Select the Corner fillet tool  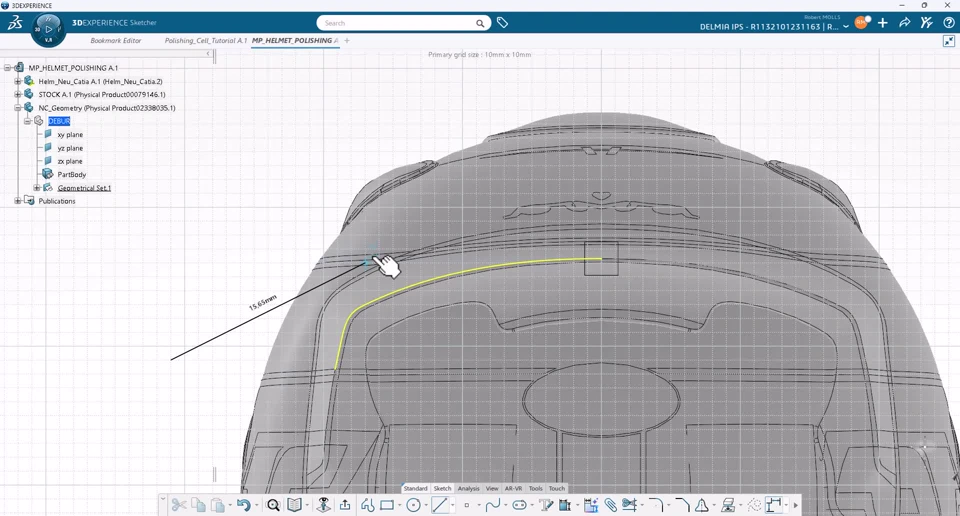(656, 505)
